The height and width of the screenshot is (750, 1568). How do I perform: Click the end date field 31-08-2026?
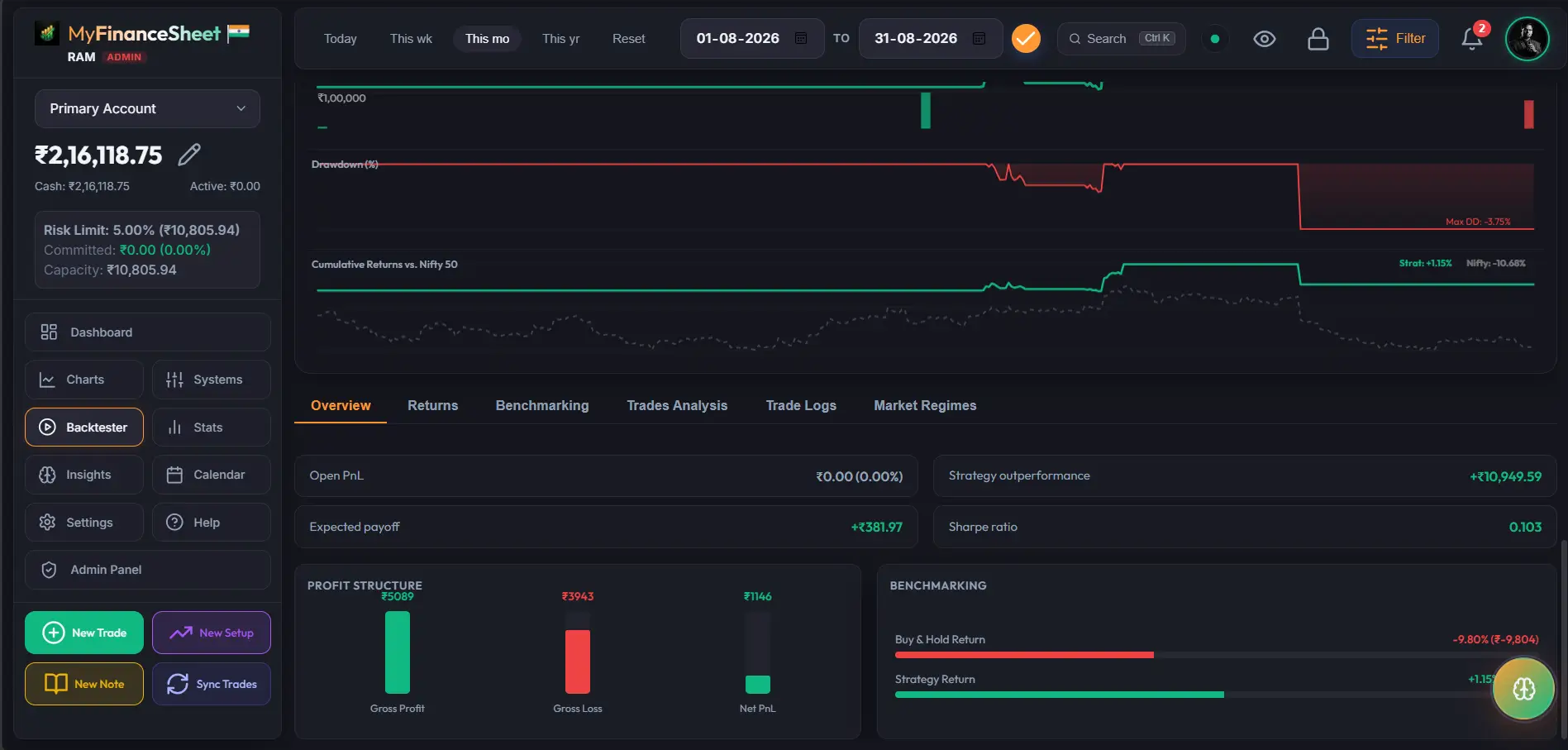tap(930, 38)
